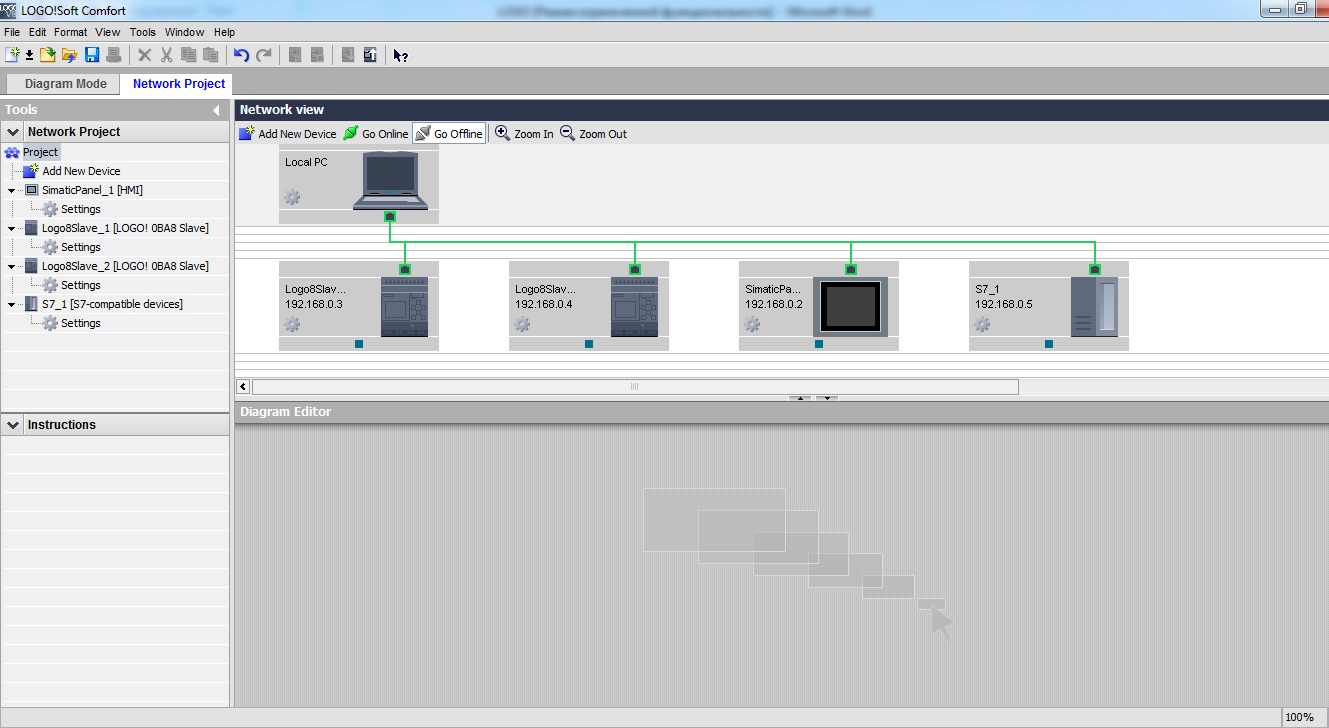Open a file using the Open toolbar icon

point(48,55)
